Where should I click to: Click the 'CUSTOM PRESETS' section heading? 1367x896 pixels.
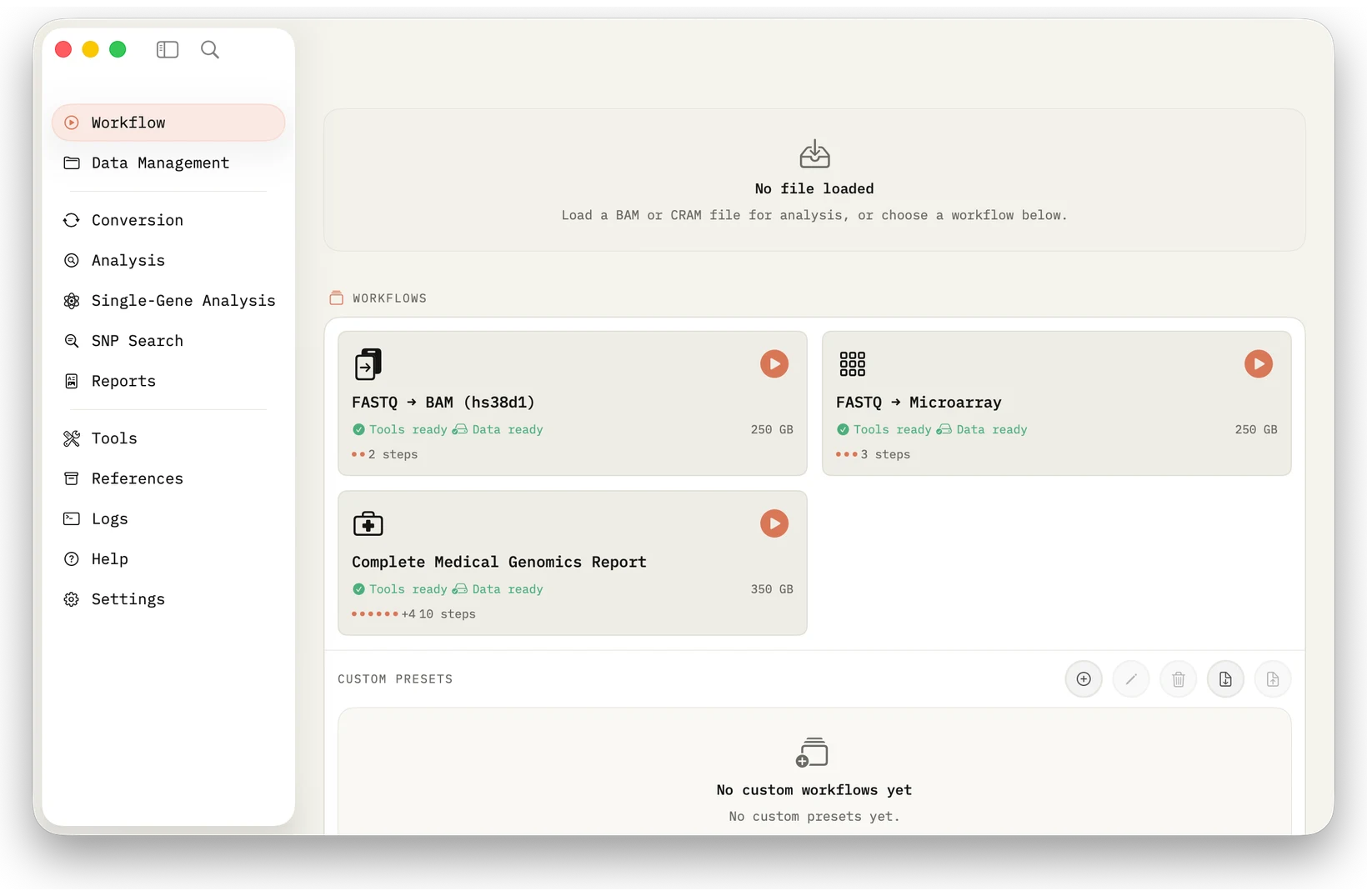click(x=395, y=679)
